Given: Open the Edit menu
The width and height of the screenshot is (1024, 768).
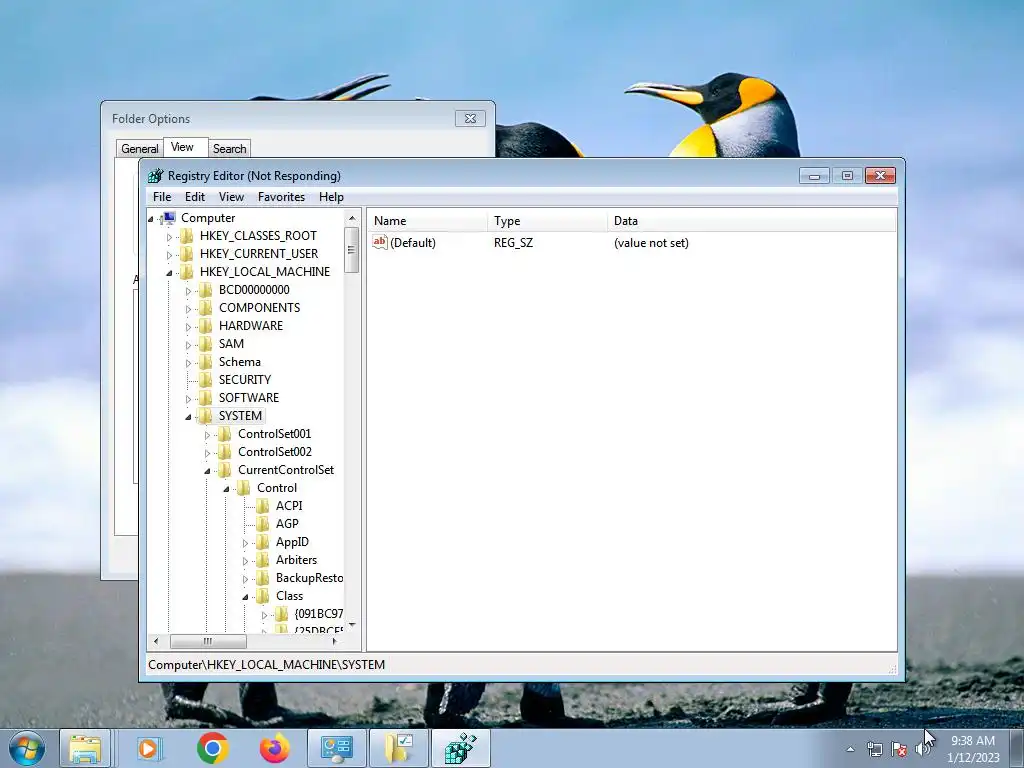Looking at the screenshot, I should (x=195, y=197).
